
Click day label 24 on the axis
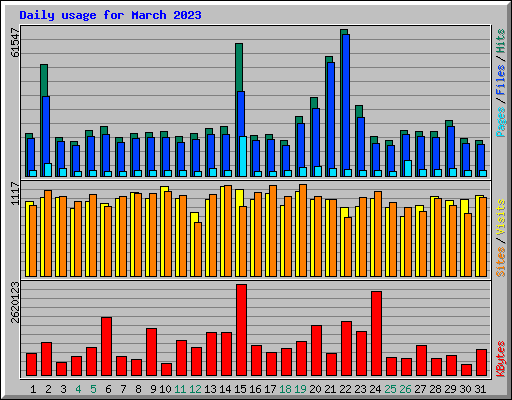pos(375,389)
